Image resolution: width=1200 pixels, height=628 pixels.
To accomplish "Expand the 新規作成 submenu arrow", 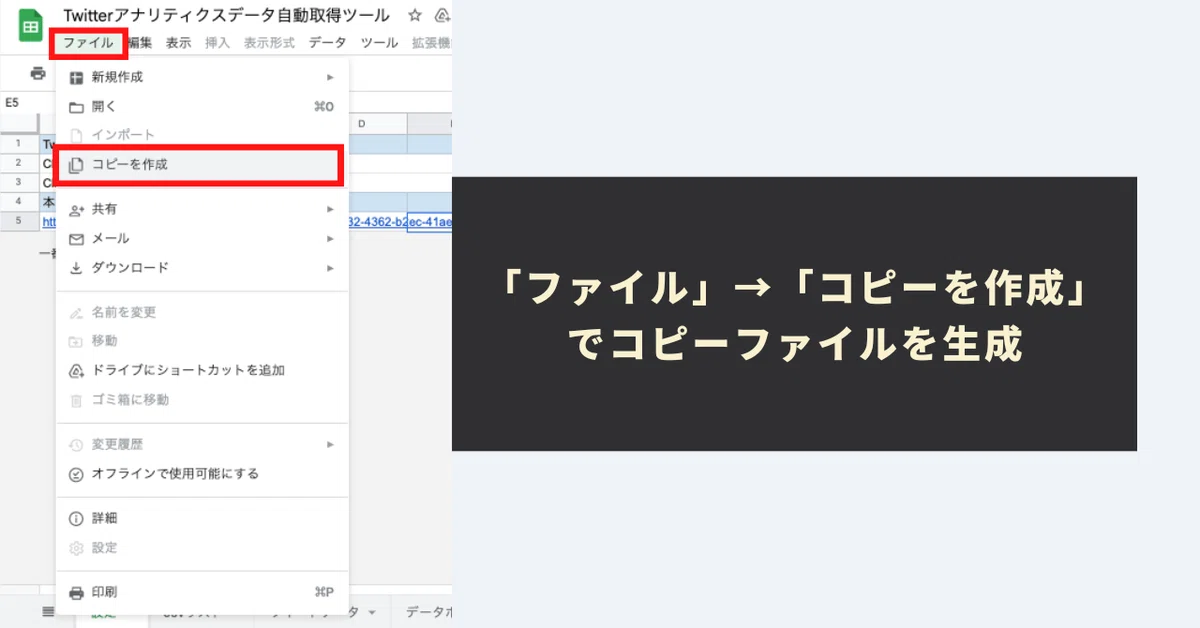I will coord(330,77).
